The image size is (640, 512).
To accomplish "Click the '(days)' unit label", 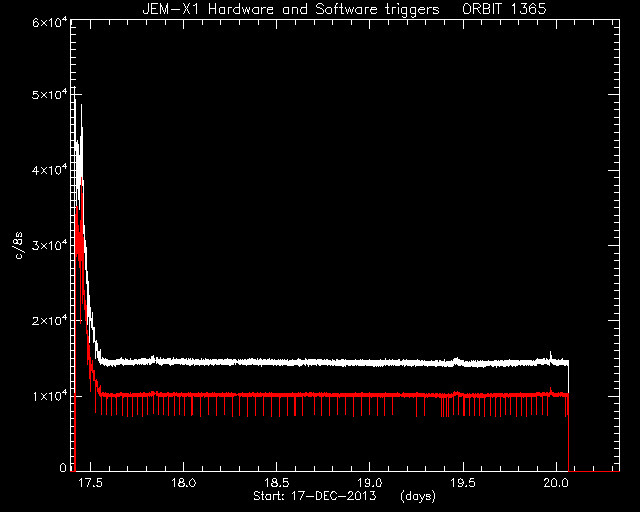I will [418, 496].
